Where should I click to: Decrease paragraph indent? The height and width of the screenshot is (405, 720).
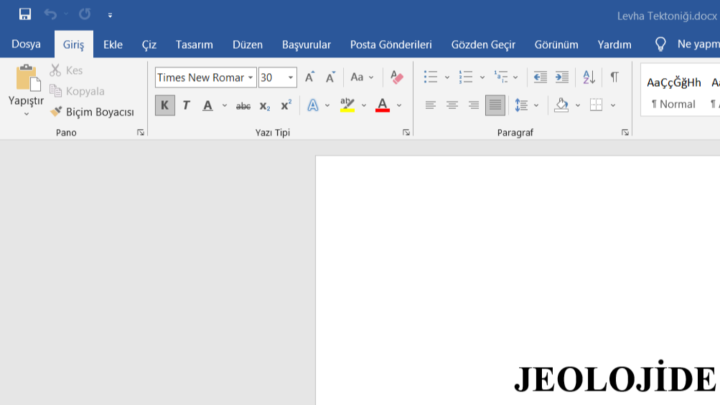pos(540,77)
